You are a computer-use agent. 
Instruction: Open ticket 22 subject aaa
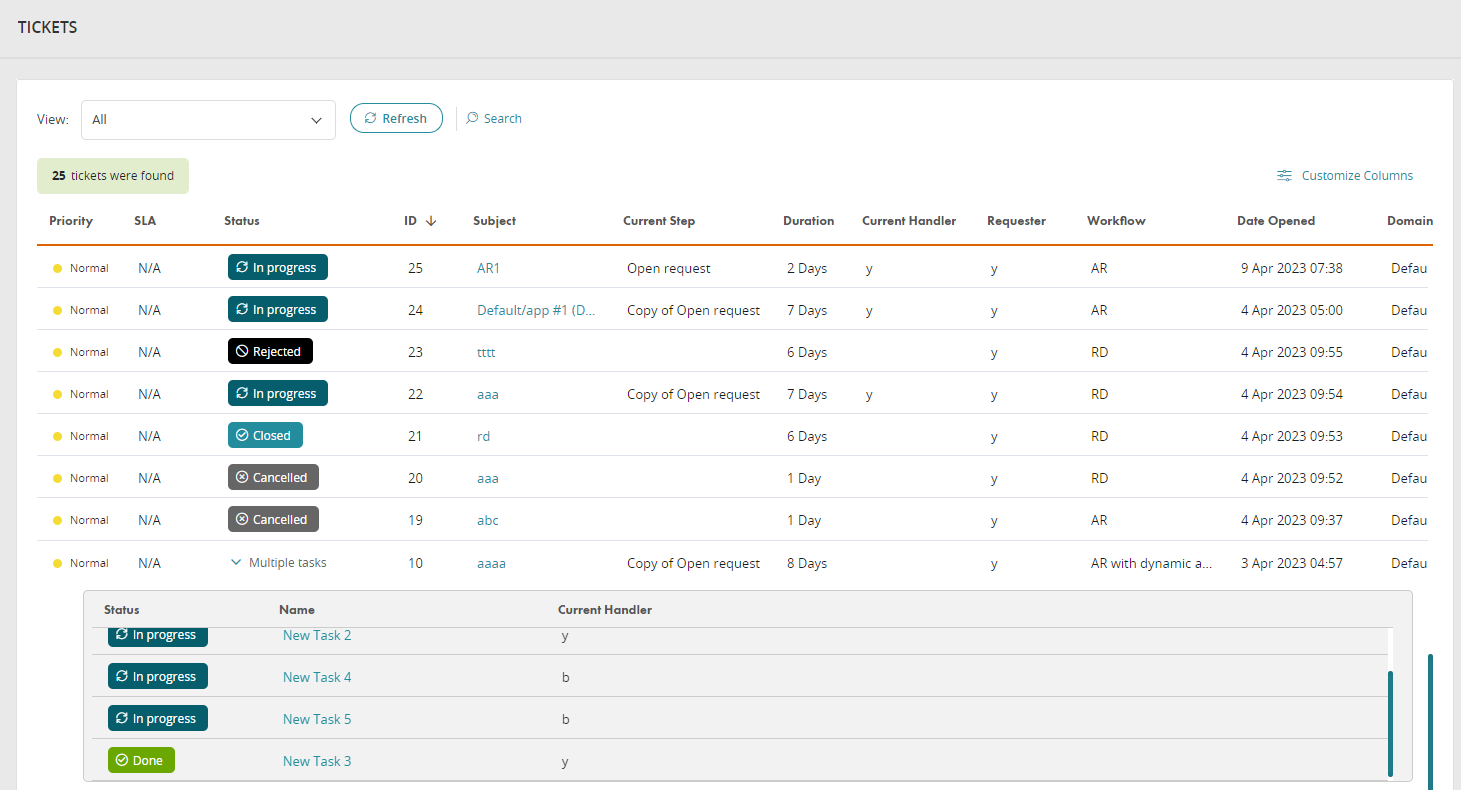[x=488, y=394]
